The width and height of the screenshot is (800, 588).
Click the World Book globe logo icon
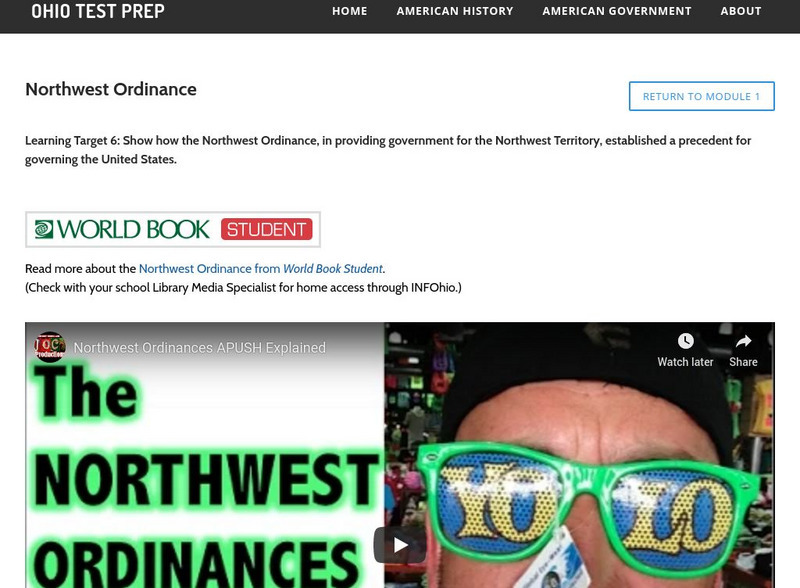pos(44,229)
